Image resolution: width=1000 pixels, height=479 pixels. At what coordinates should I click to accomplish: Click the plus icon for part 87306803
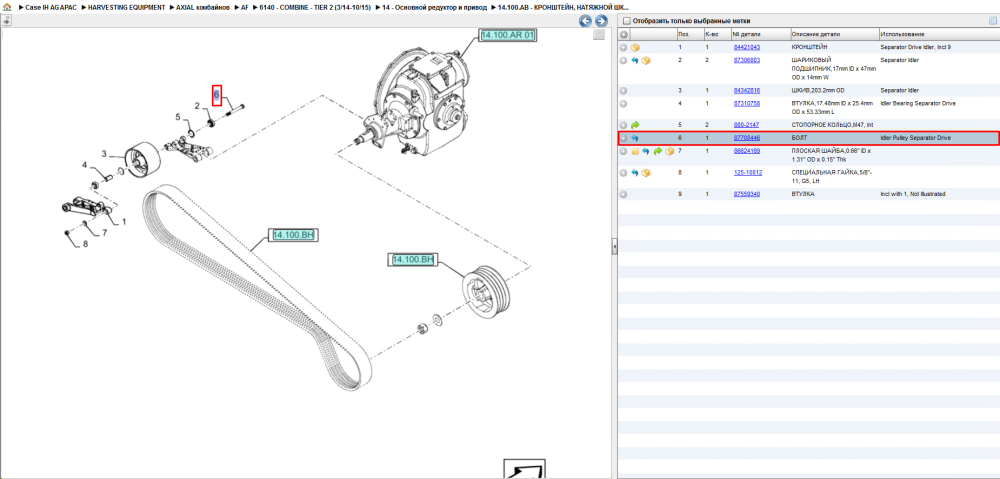624,60
